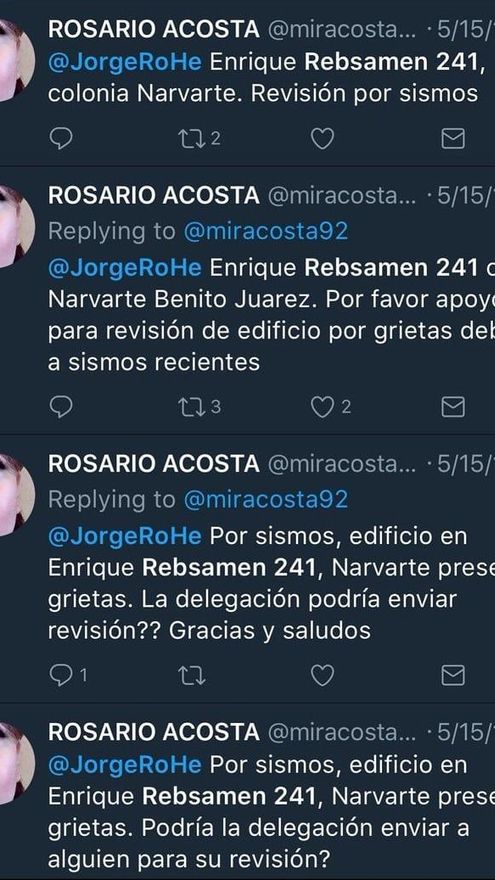
Task: Open ROSARIO ACOSTA name on last tweet
Action: coord(154,732)
